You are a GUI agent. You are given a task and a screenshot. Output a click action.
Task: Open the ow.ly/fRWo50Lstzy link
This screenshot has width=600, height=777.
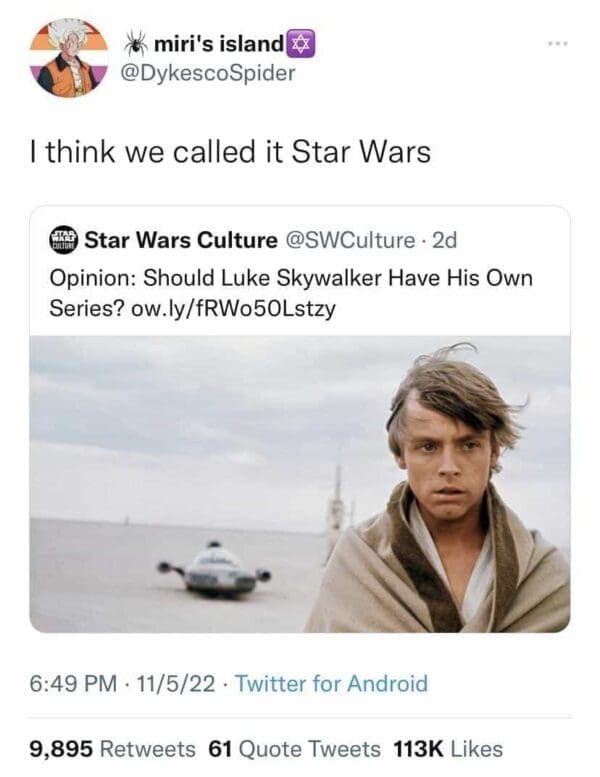(x=233, y=308)
